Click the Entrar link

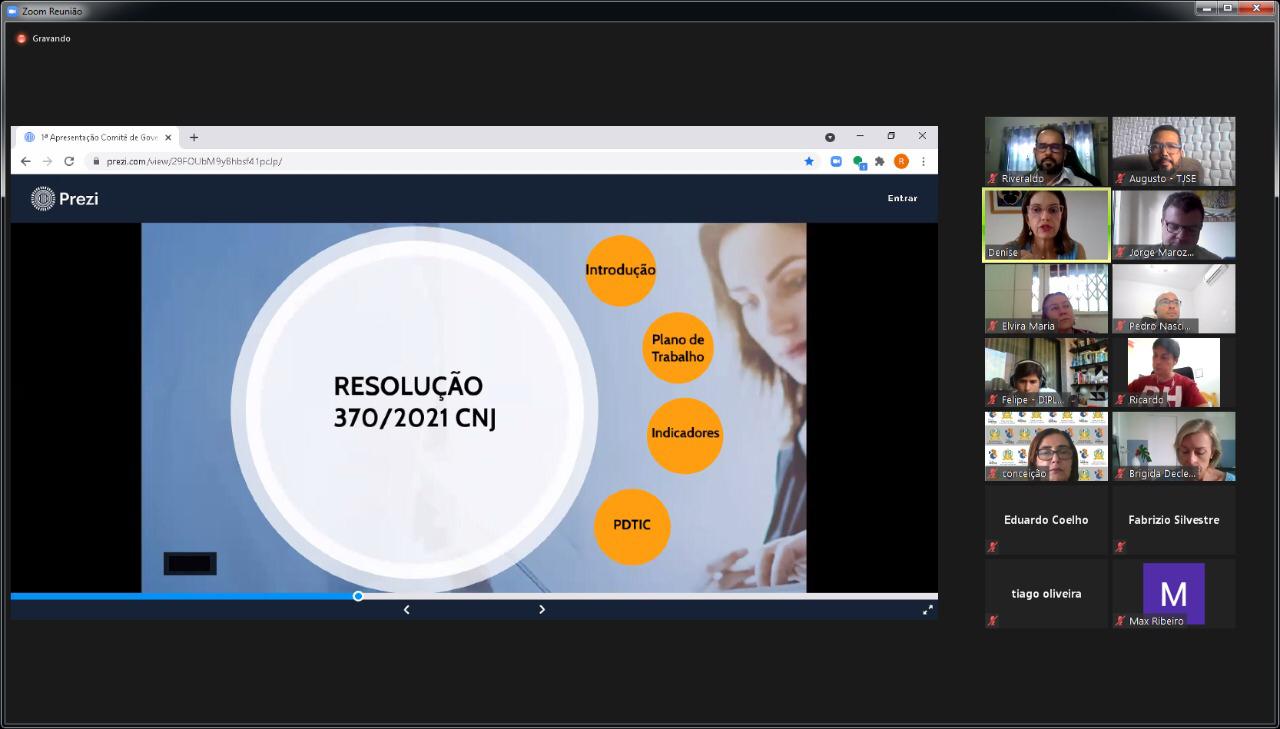click(902, 198)
